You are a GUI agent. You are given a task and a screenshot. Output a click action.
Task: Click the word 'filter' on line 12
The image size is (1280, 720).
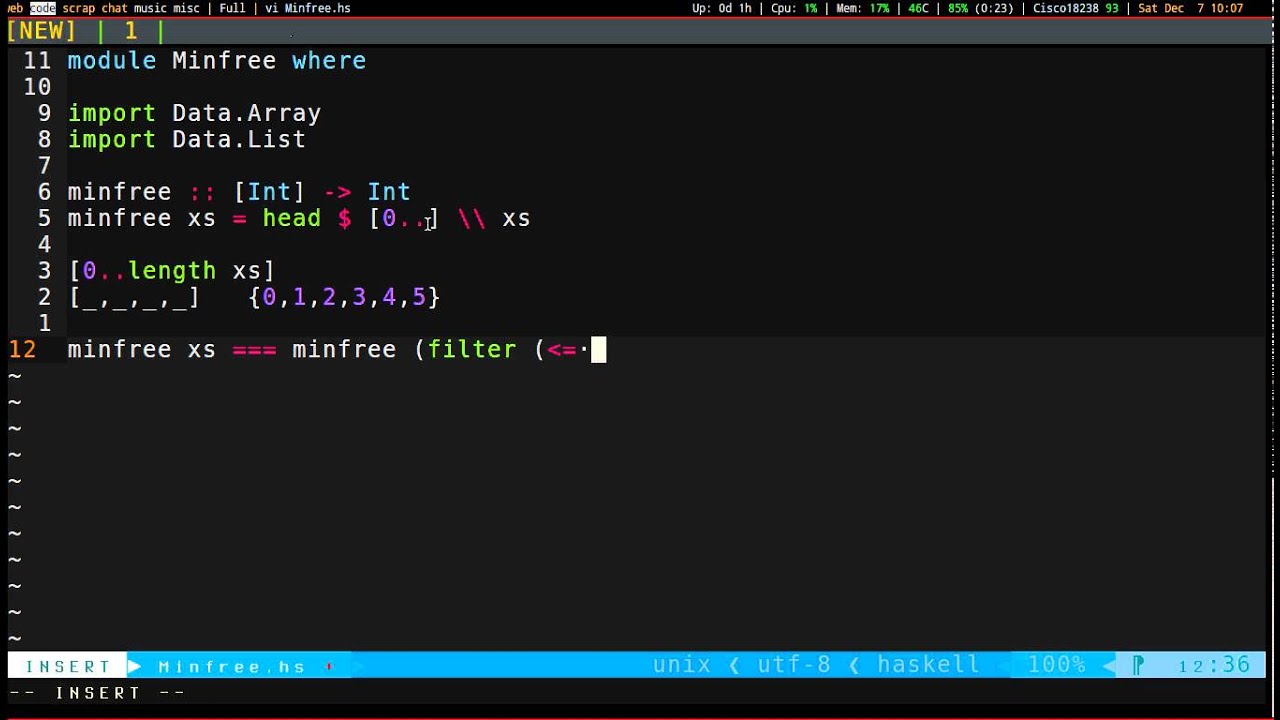[472, 349]
